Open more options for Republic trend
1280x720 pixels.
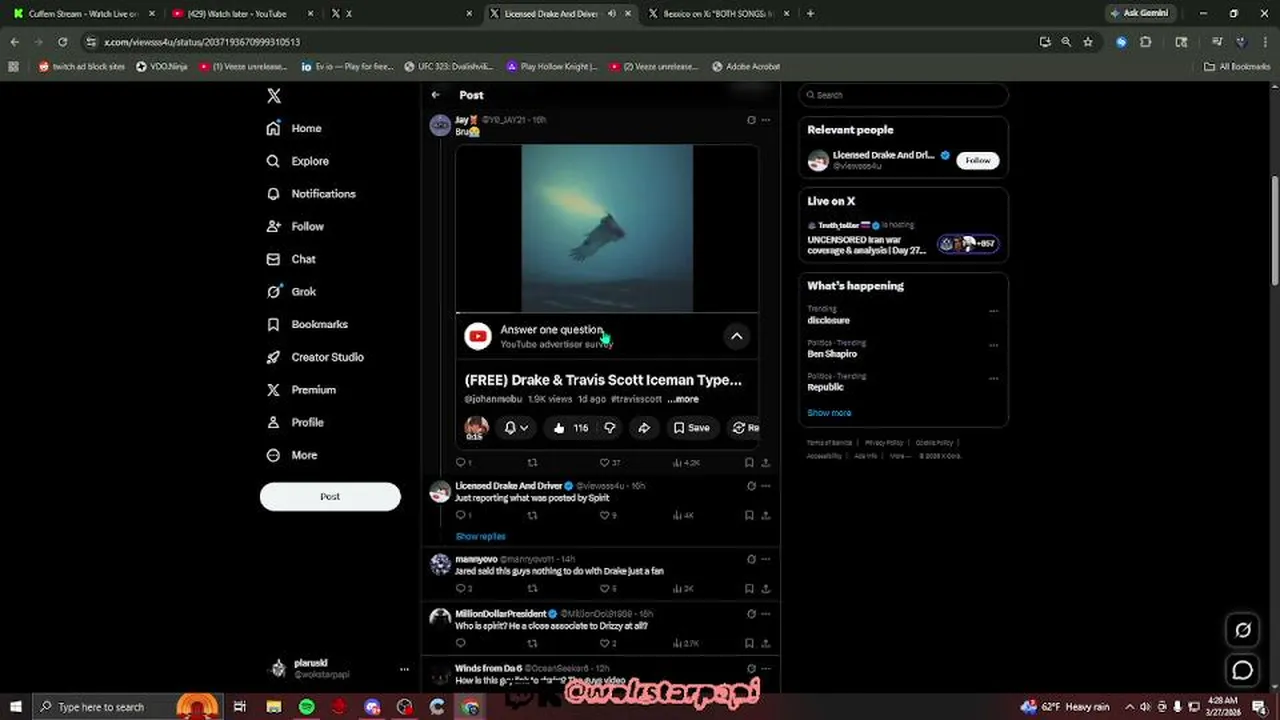993,378
